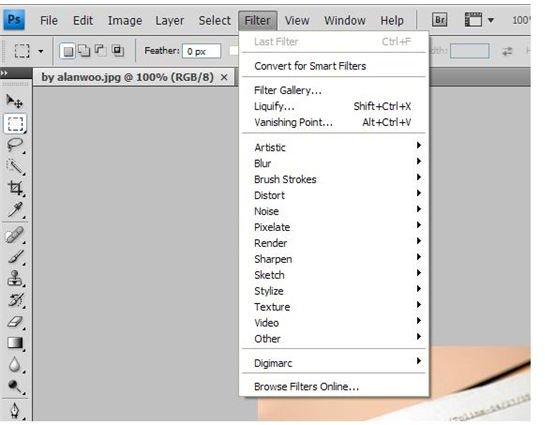Open the View menu
This screenshot has width=545, height=425.
(297, 21)
